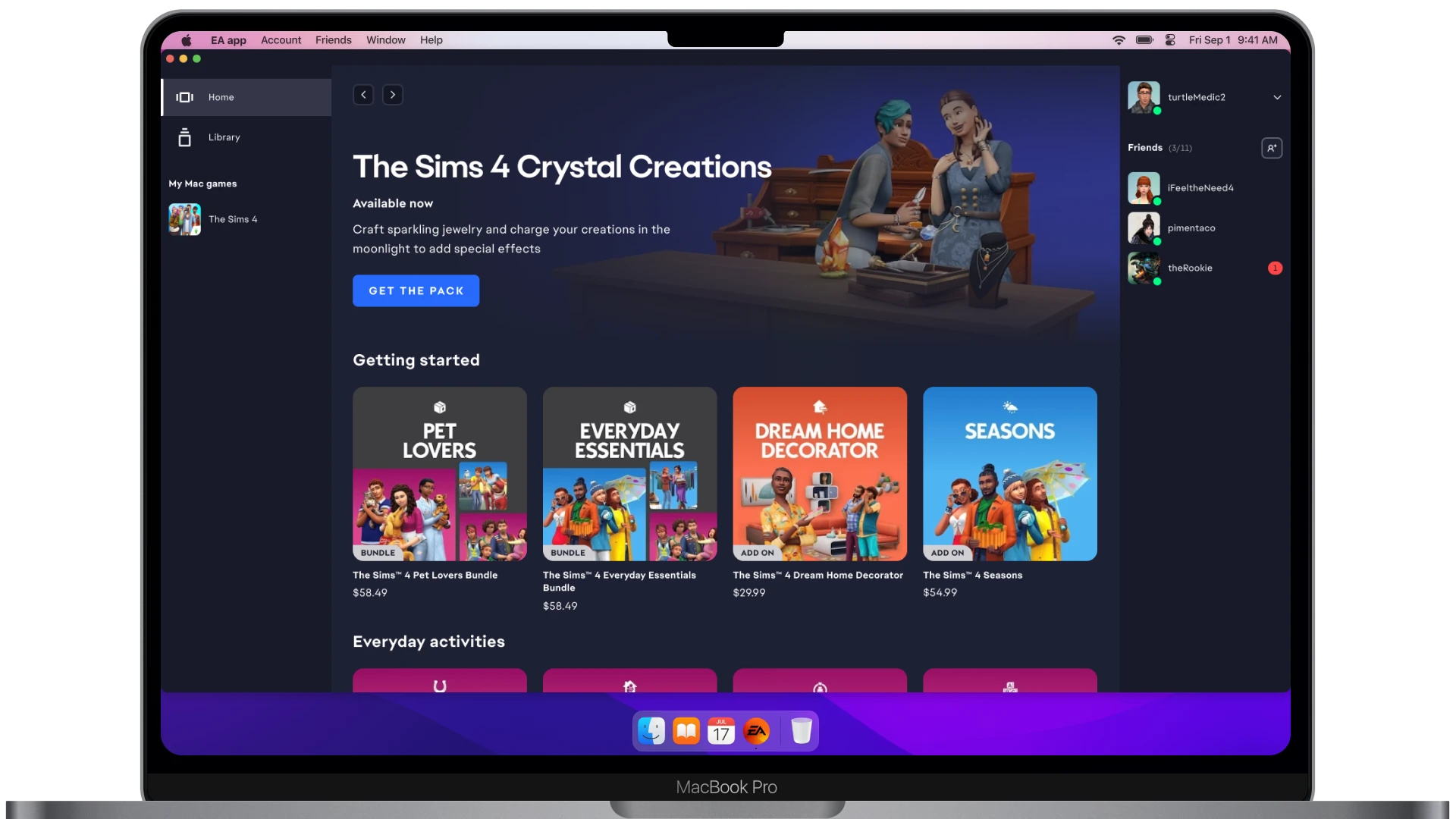Image resolution: width=1456 pixels, height=819 pixels.
Task: Open the Friends menu item
Action: (x=333, y=40)
